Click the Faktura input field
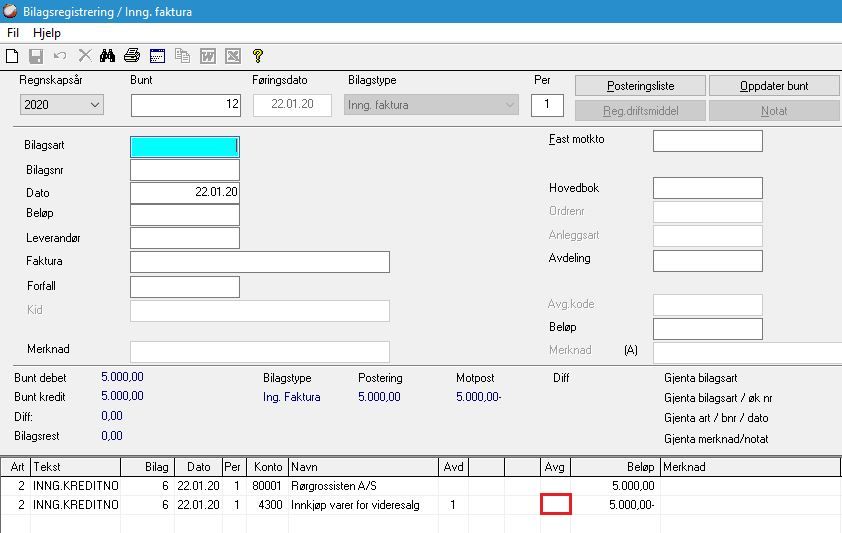The height and width of the screenshot is (533, 842). 260,262
